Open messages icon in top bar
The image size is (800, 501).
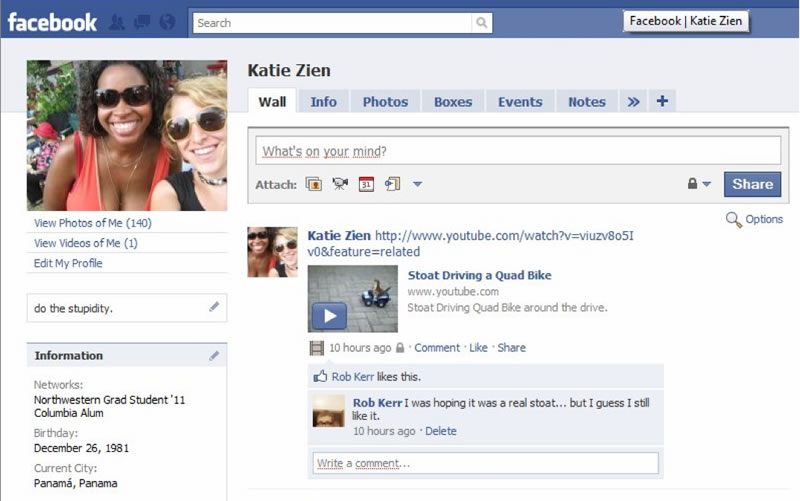click(x=142, y=22)
